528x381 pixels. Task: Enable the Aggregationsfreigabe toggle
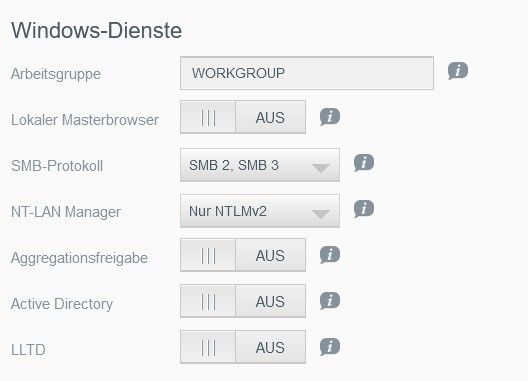click(243, 255)
